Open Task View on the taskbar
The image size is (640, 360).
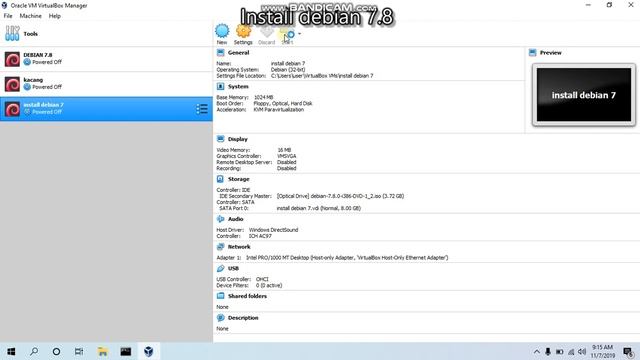click(79, 351)
